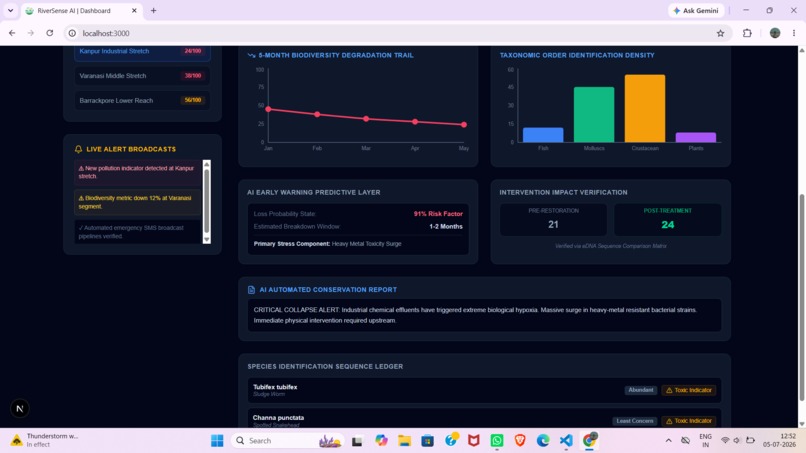
Task: Open Microsoft Edge from the taskbar
Action: pyautogui.click(x=543, y=441)
